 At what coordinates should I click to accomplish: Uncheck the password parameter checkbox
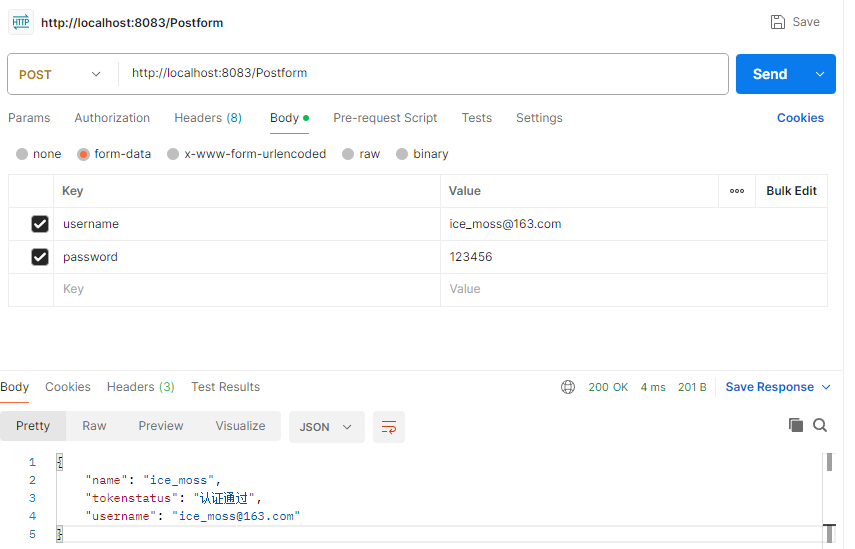[x=40, y=257]
